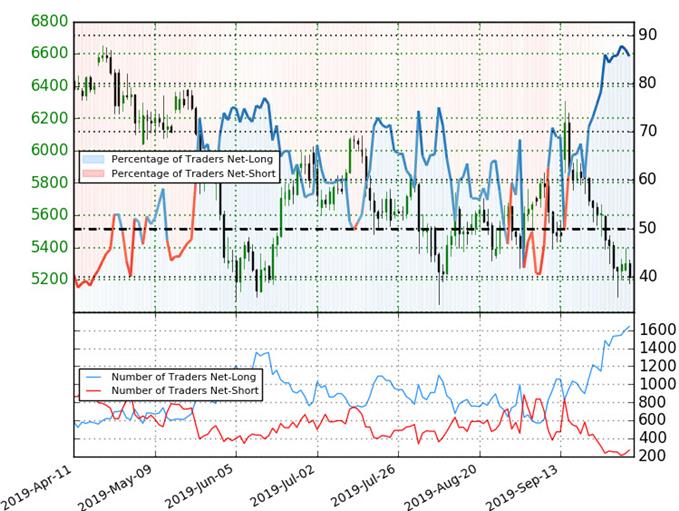
Task: Click the 2019-Aug-20 date label
Action: [x=442, y=488]
